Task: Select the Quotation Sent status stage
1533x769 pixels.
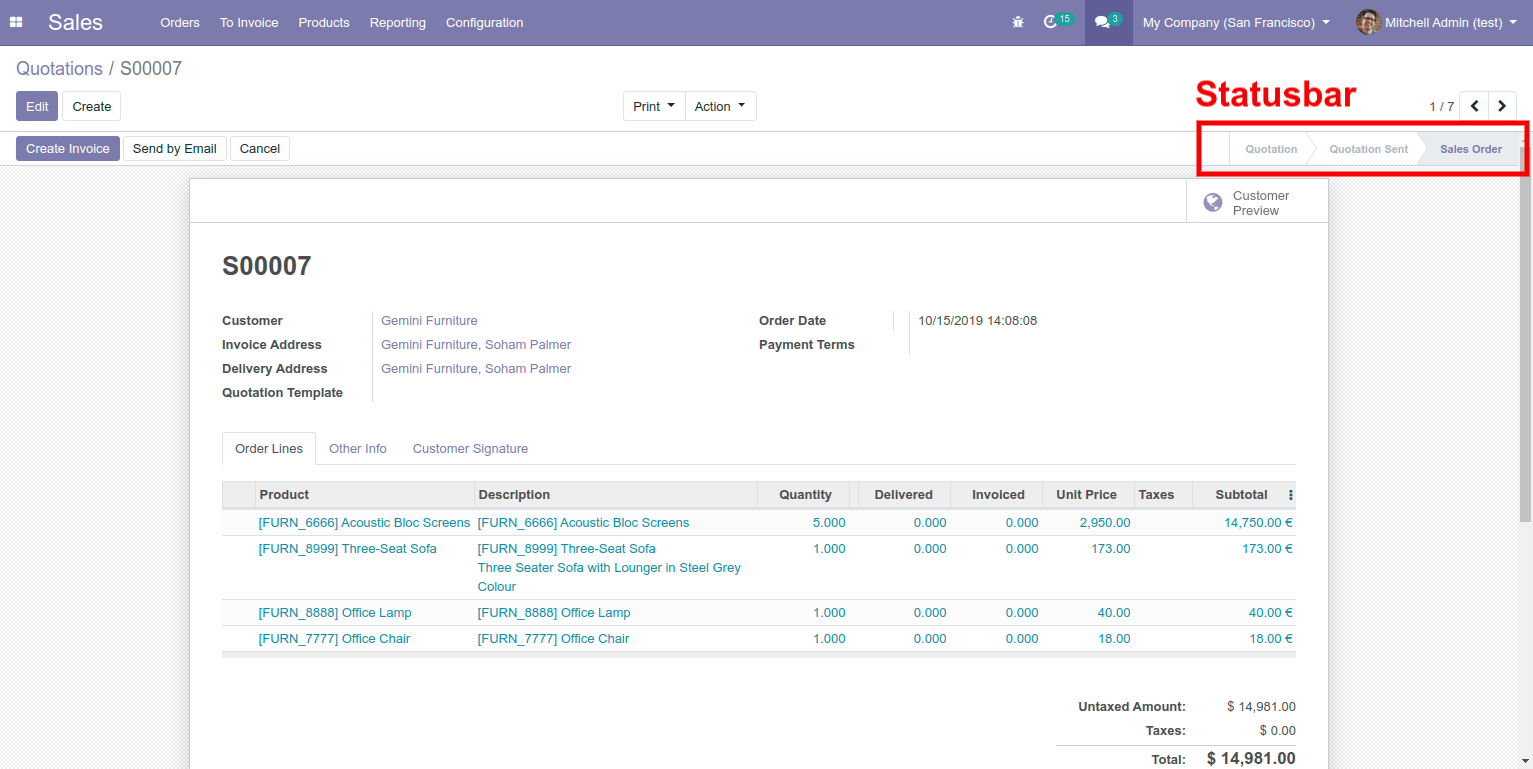Action: pos(1368,149)
